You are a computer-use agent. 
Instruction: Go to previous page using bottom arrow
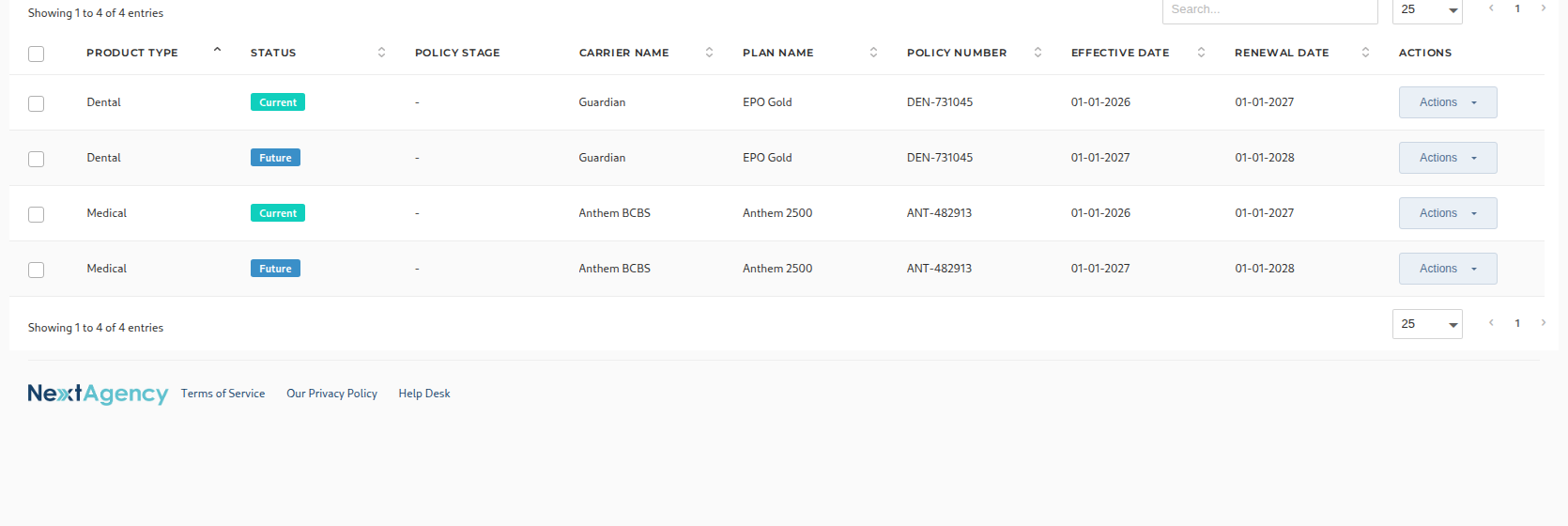1491,323
